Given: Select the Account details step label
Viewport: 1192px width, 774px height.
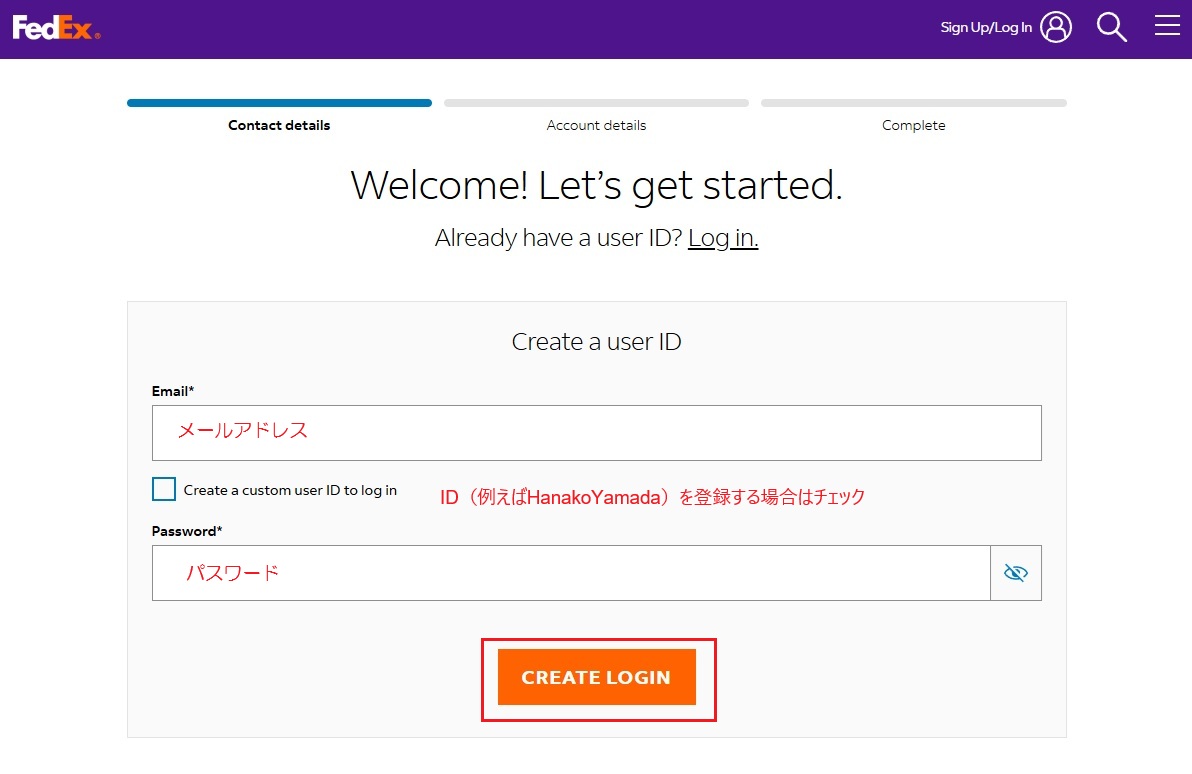Looking at the screenshot, I should point(596,126).
